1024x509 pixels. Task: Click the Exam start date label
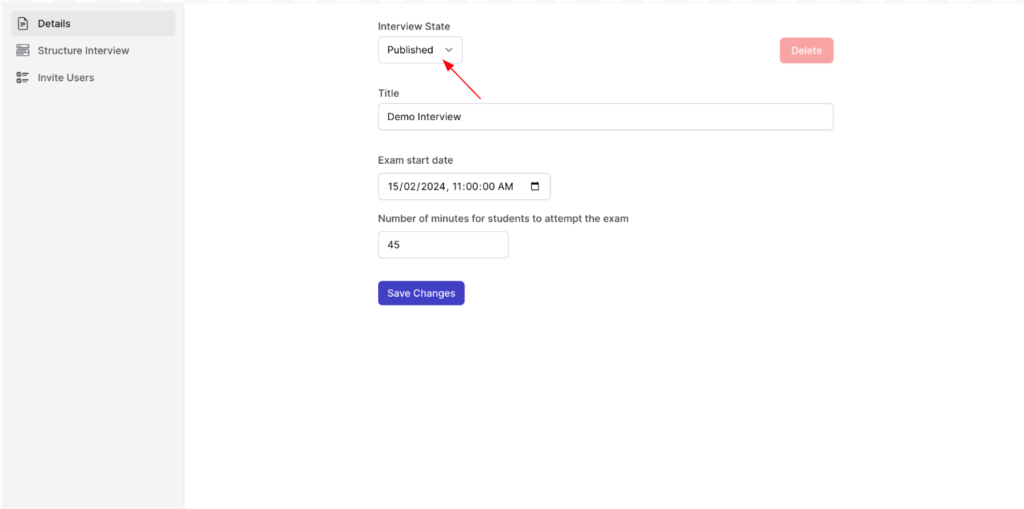pos(415,160)
